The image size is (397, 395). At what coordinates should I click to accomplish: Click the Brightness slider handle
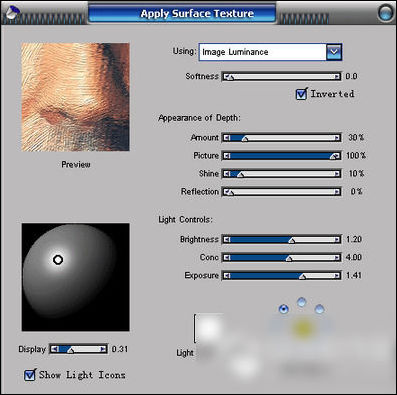(x=291, y=240)
